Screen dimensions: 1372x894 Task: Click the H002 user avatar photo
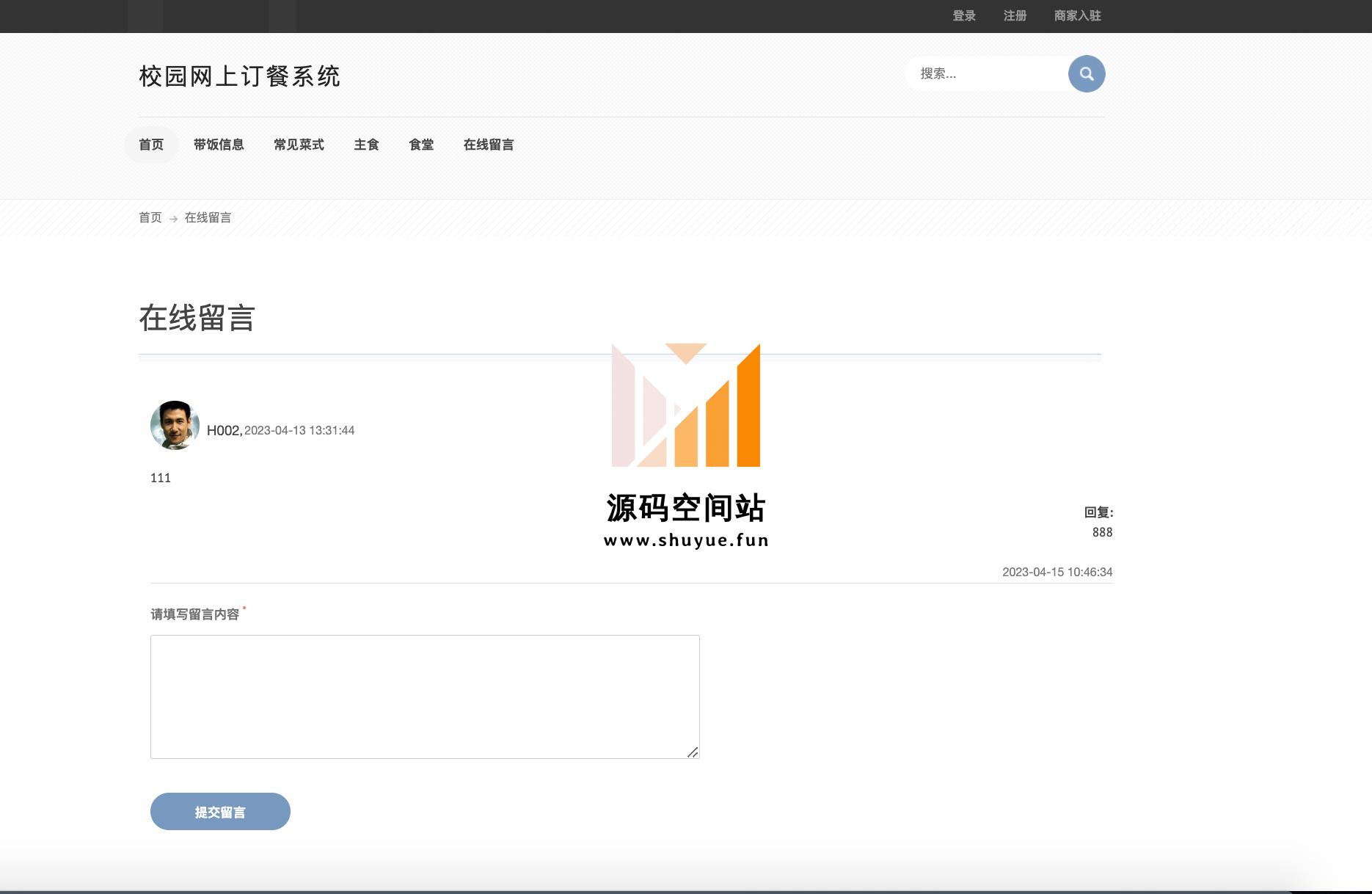point(175,425)
